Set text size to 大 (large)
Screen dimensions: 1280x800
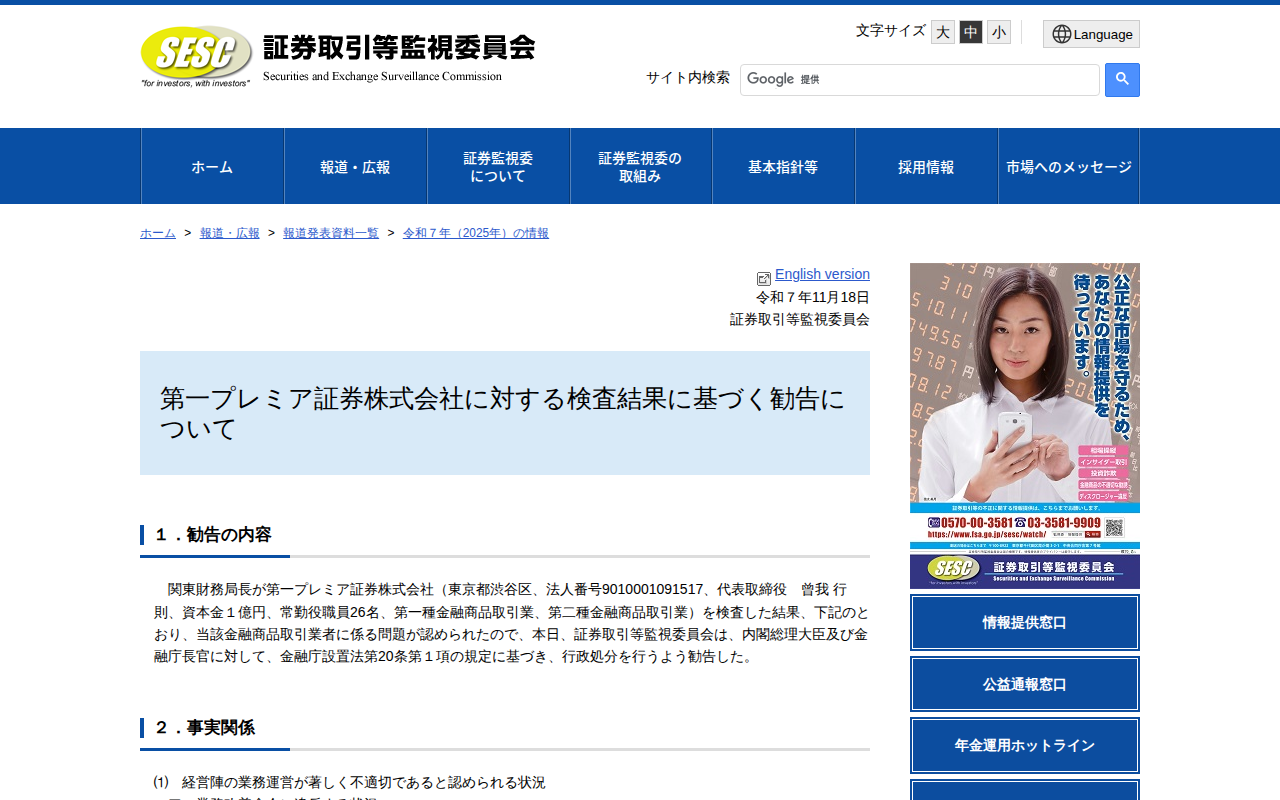point(943,32)
